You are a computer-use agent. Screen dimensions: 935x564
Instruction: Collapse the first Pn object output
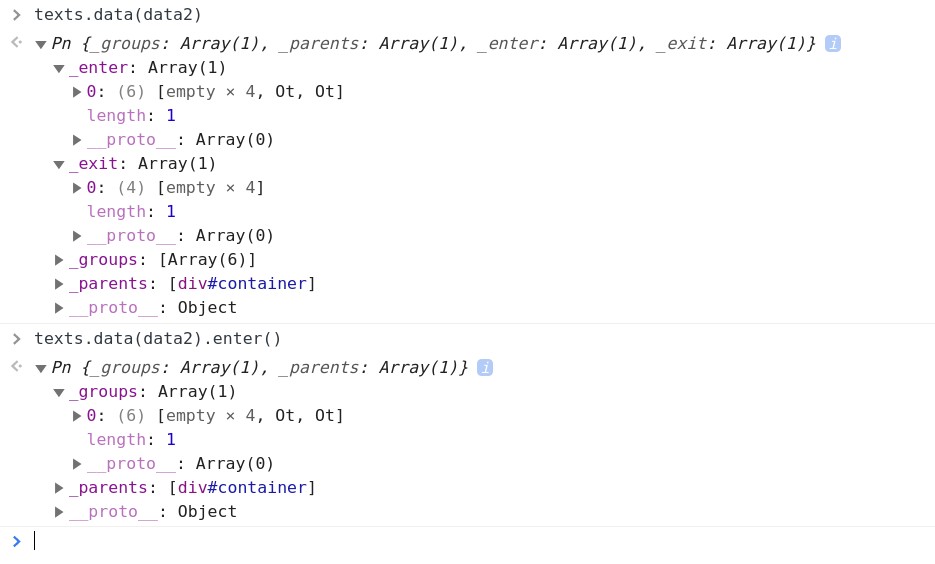(41, 44)
